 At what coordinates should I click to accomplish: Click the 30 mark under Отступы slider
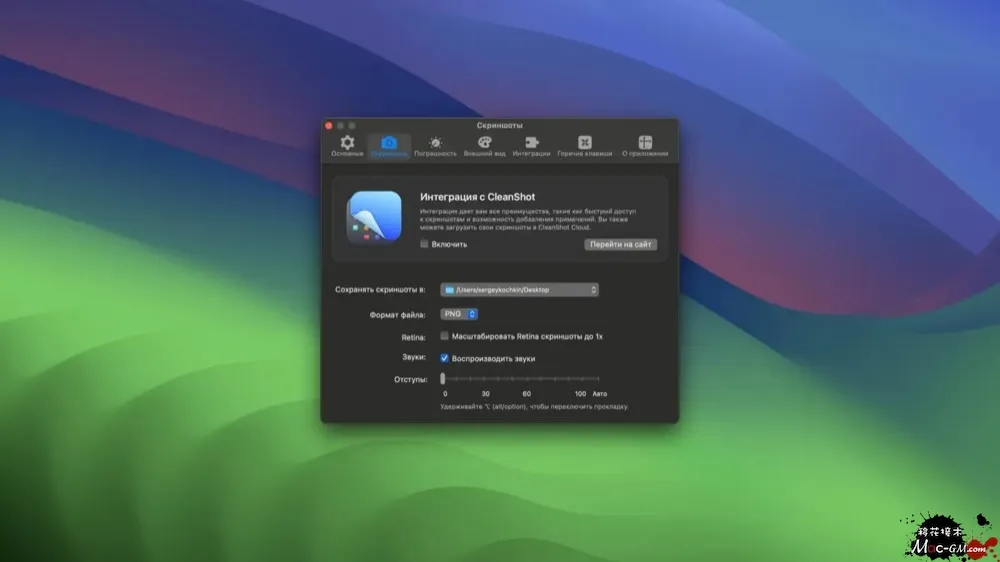(x=485, y=394)
